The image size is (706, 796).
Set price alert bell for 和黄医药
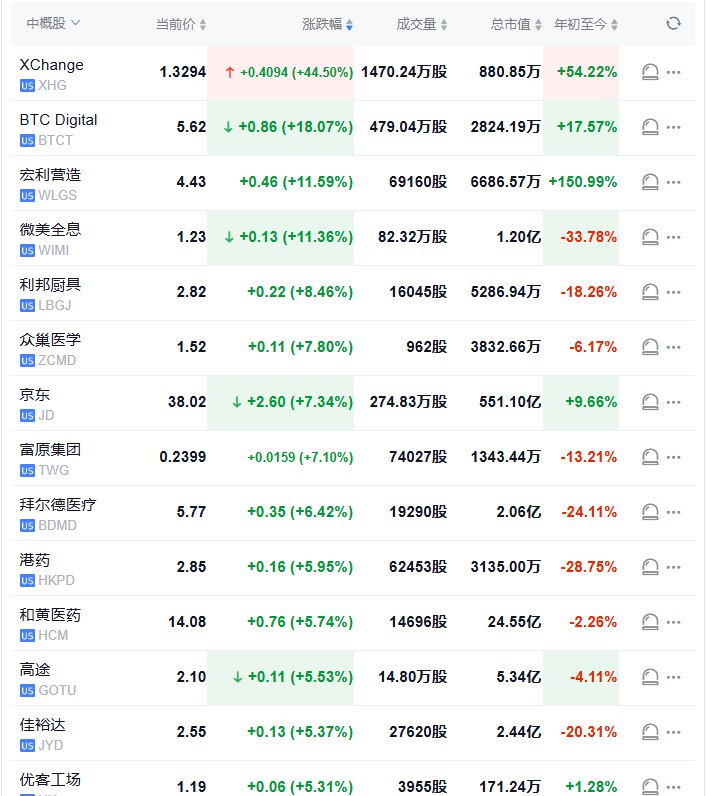click(650, 622)
